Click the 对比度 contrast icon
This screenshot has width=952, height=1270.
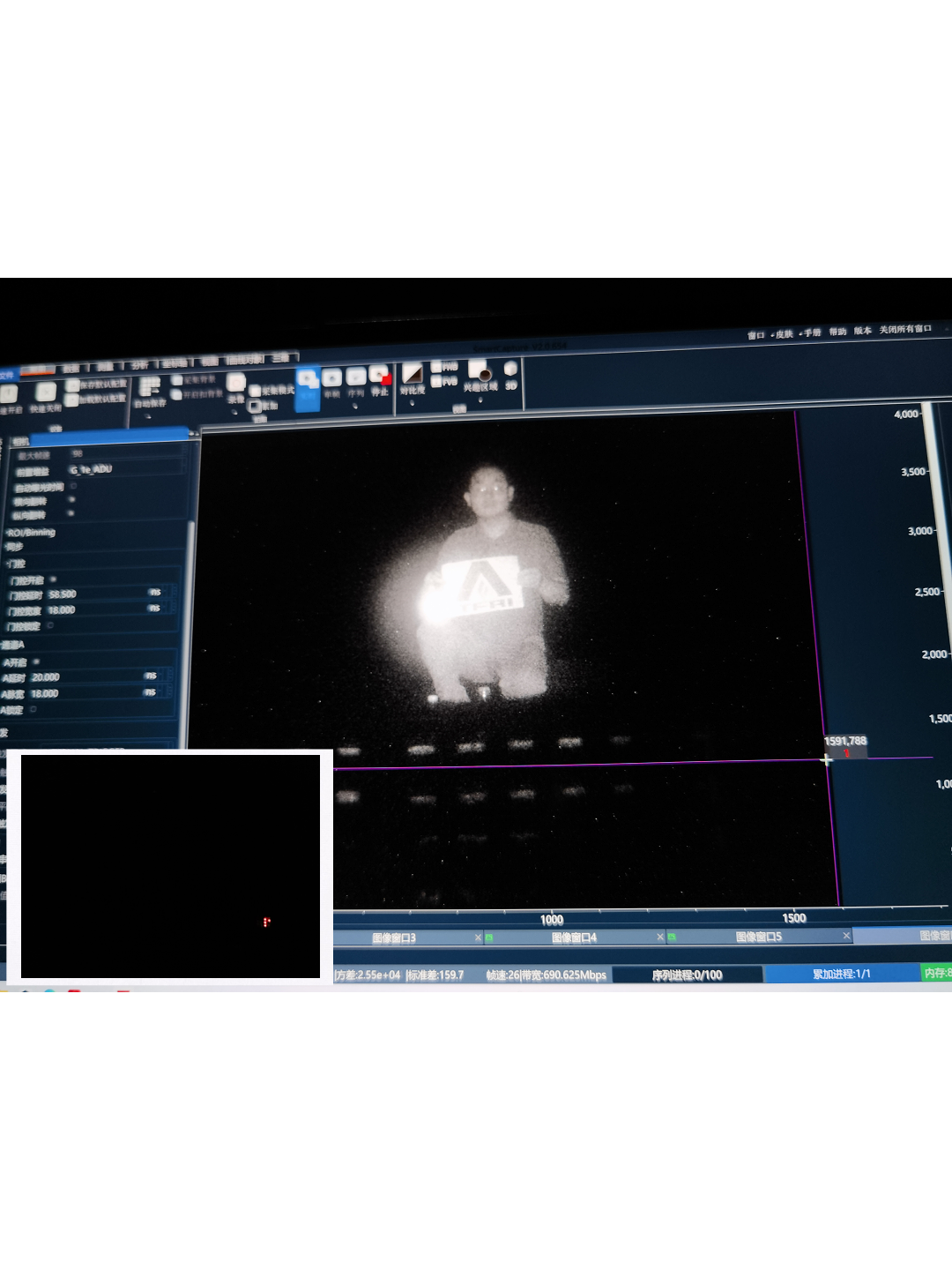(x=412, y=376)
